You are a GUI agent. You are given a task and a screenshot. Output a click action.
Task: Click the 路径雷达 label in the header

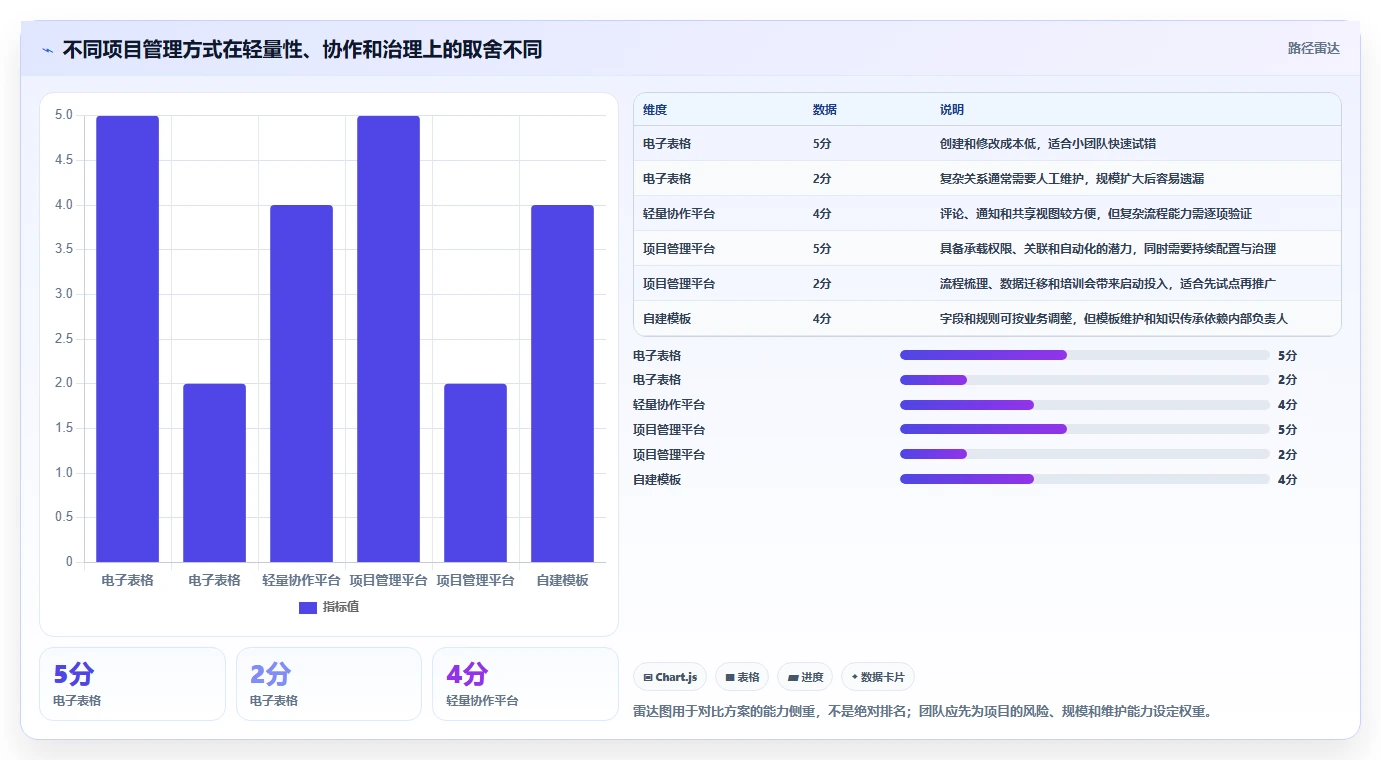1313,48
